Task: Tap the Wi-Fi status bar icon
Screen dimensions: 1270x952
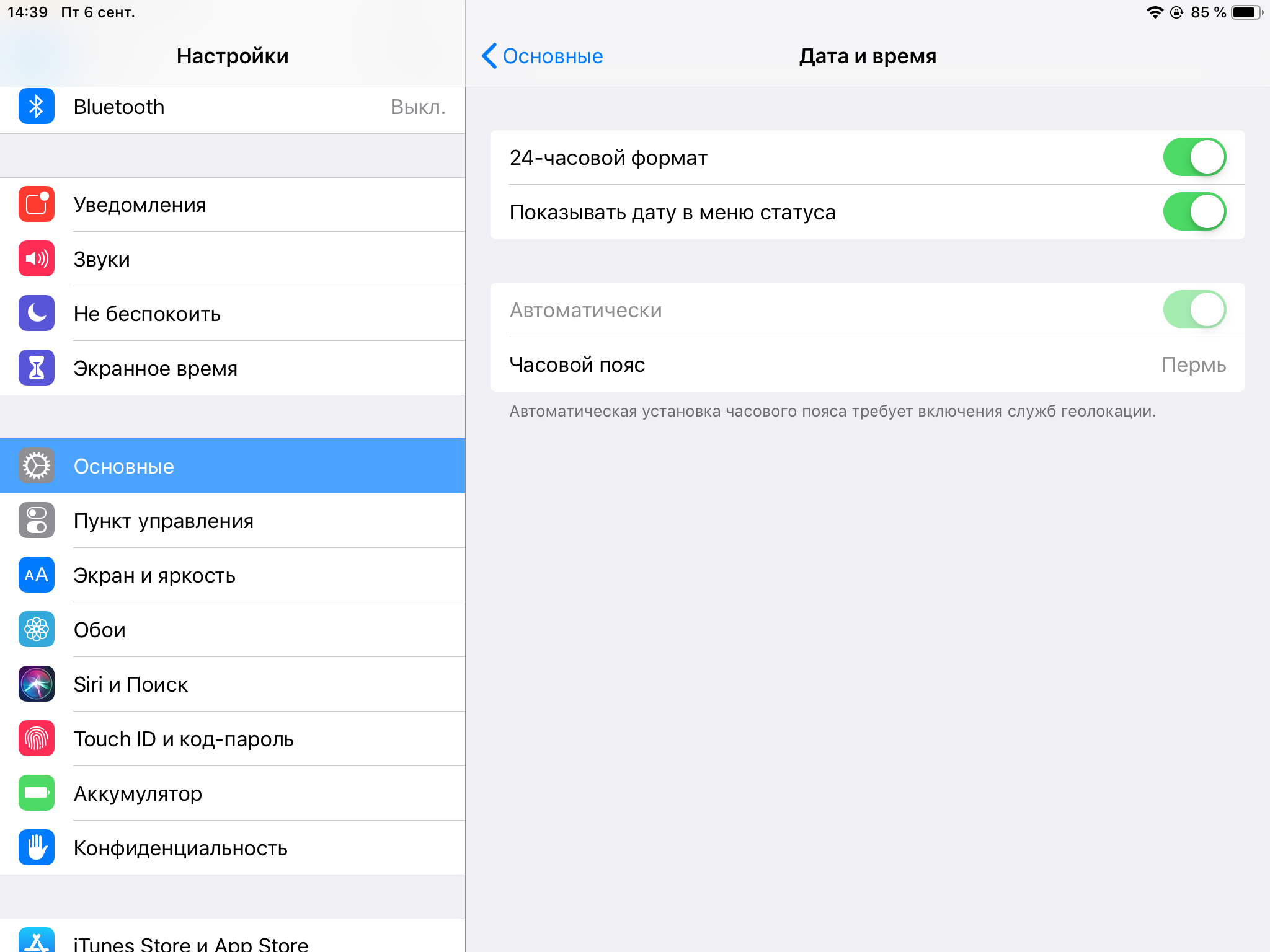Action: coord(1155,12)
